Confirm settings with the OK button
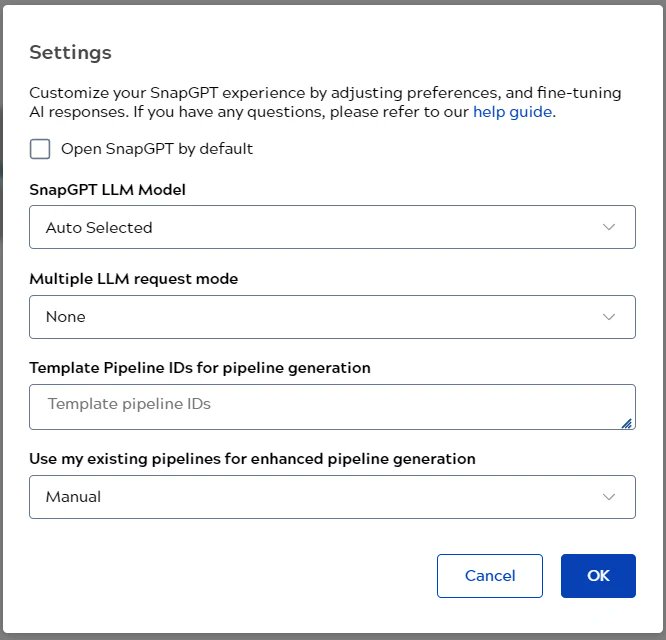Screen dimensions: 666x640 pyautogui.click(x=598, y=576)
